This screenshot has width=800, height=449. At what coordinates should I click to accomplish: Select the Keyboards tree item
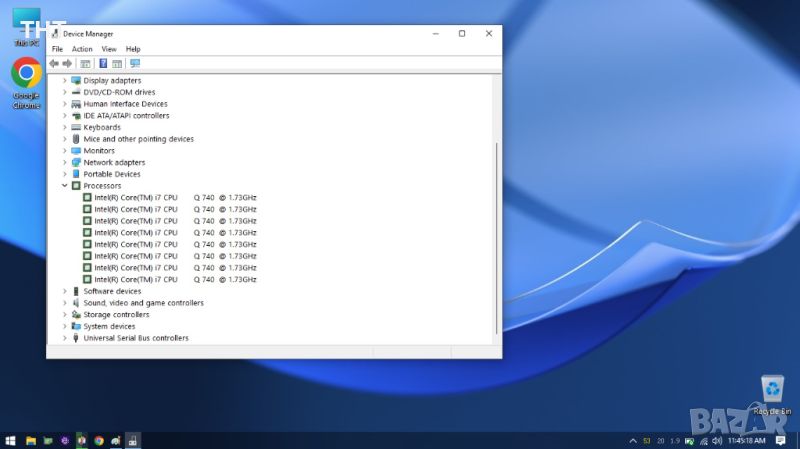(x=101, y=127)
